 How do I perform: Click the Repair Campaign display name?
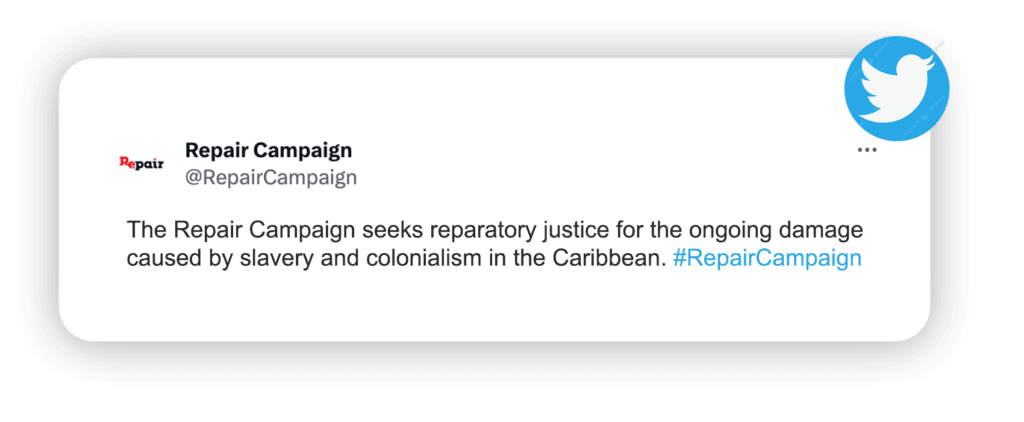tap(268, 150)
